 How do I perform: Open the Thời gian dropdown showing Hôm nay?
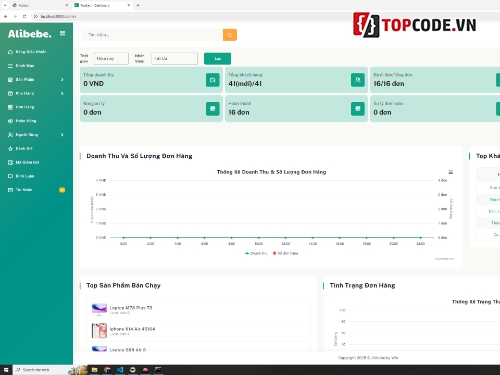[111, 59]
